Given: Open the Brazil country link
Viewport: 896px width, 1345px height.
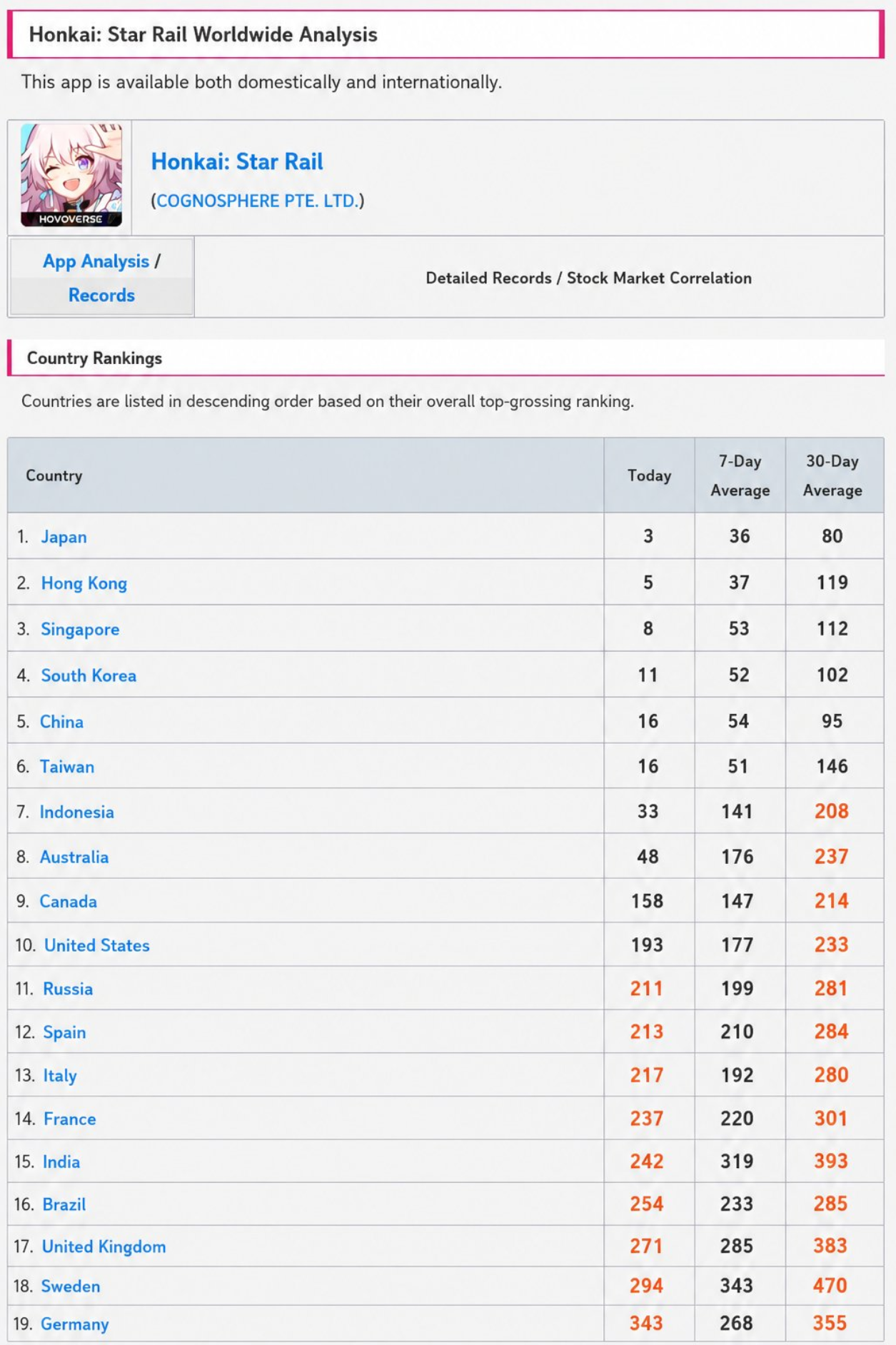Looking at the screenshot, I should click(64, 1204).
